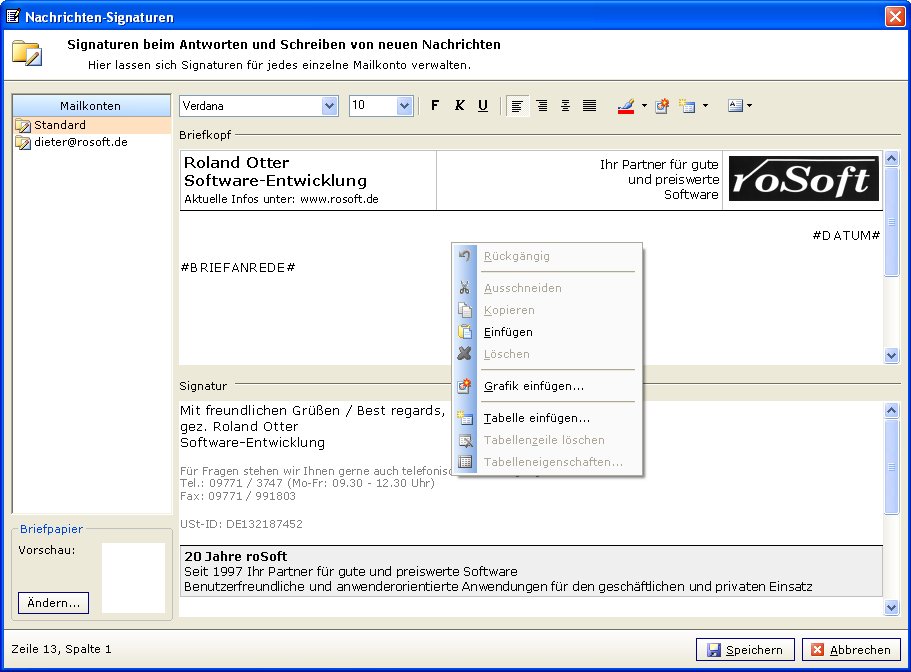Choose Einfügen from the context menu
Screen dimensions: 911x672
[x=508, y=332]
